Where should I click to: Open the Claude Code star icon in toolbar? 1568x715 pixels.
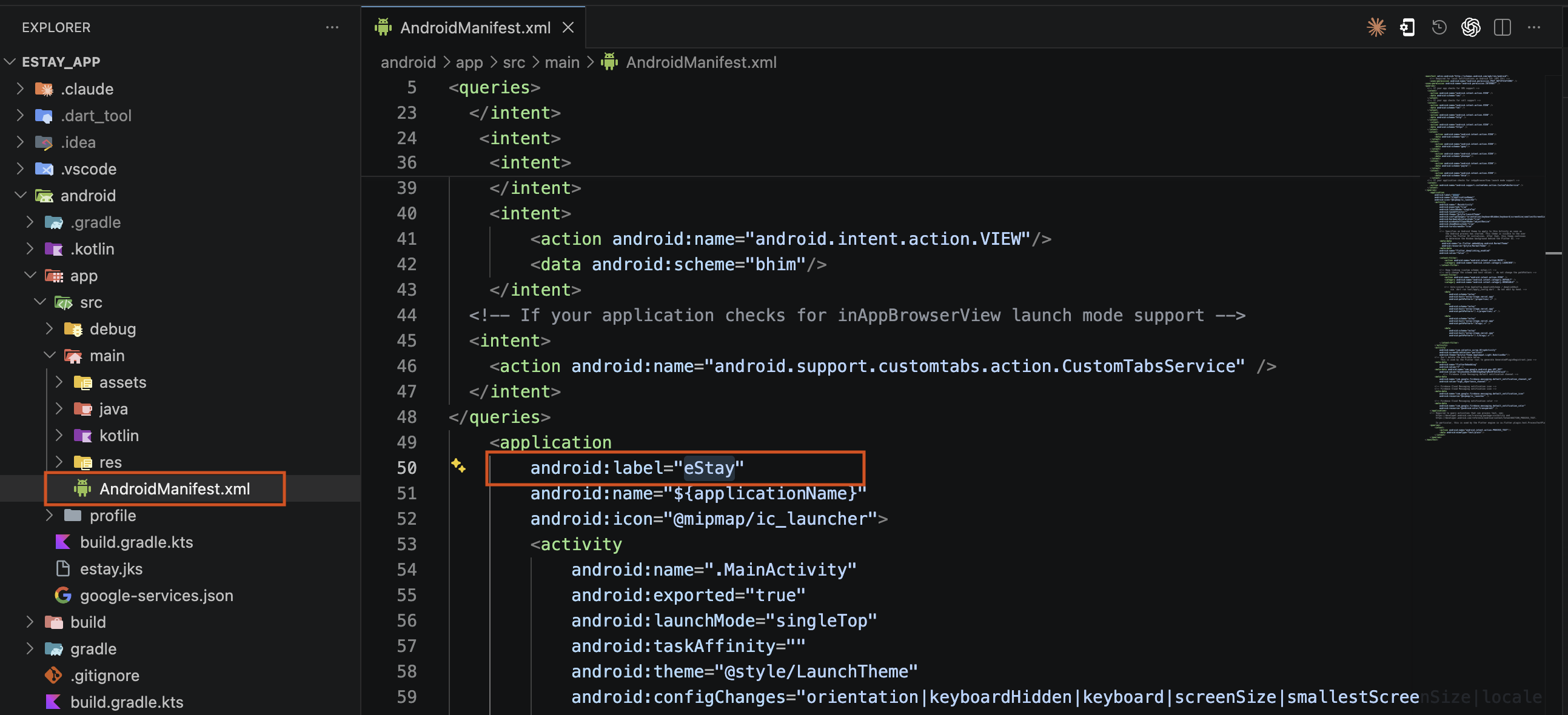coord(1376,27)
